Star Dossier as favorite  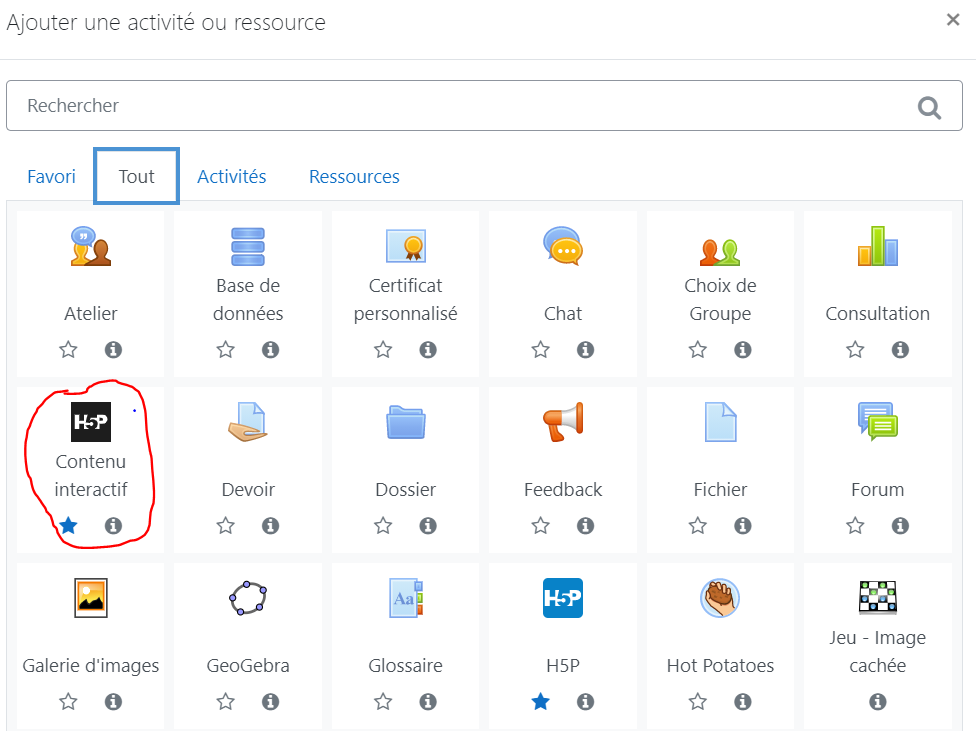383,526
